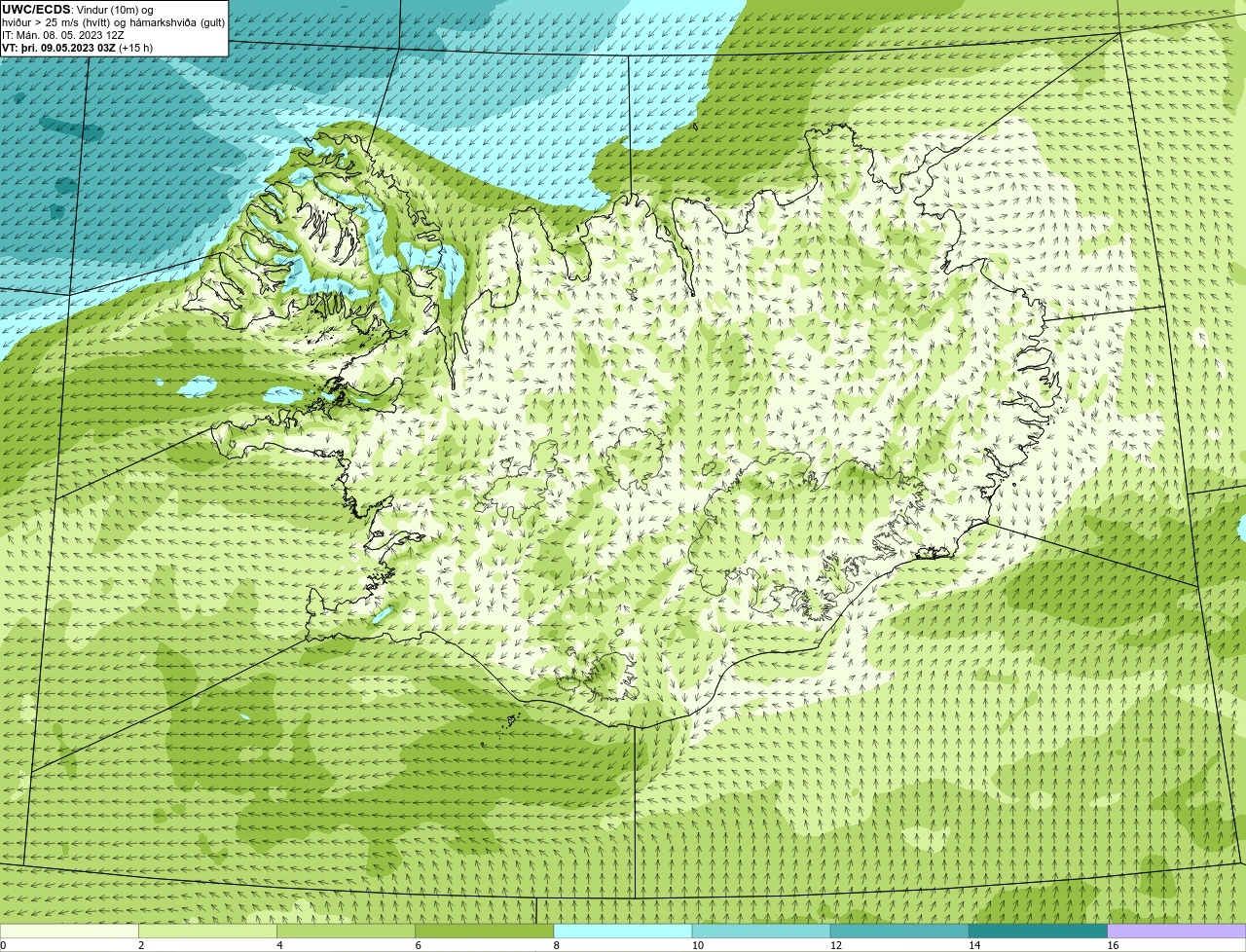Click the 'VT: Þri. 09.05.2023 03Z (+15 h)' line
Viewport: 1246px width, 952px height.
point(77,48)
